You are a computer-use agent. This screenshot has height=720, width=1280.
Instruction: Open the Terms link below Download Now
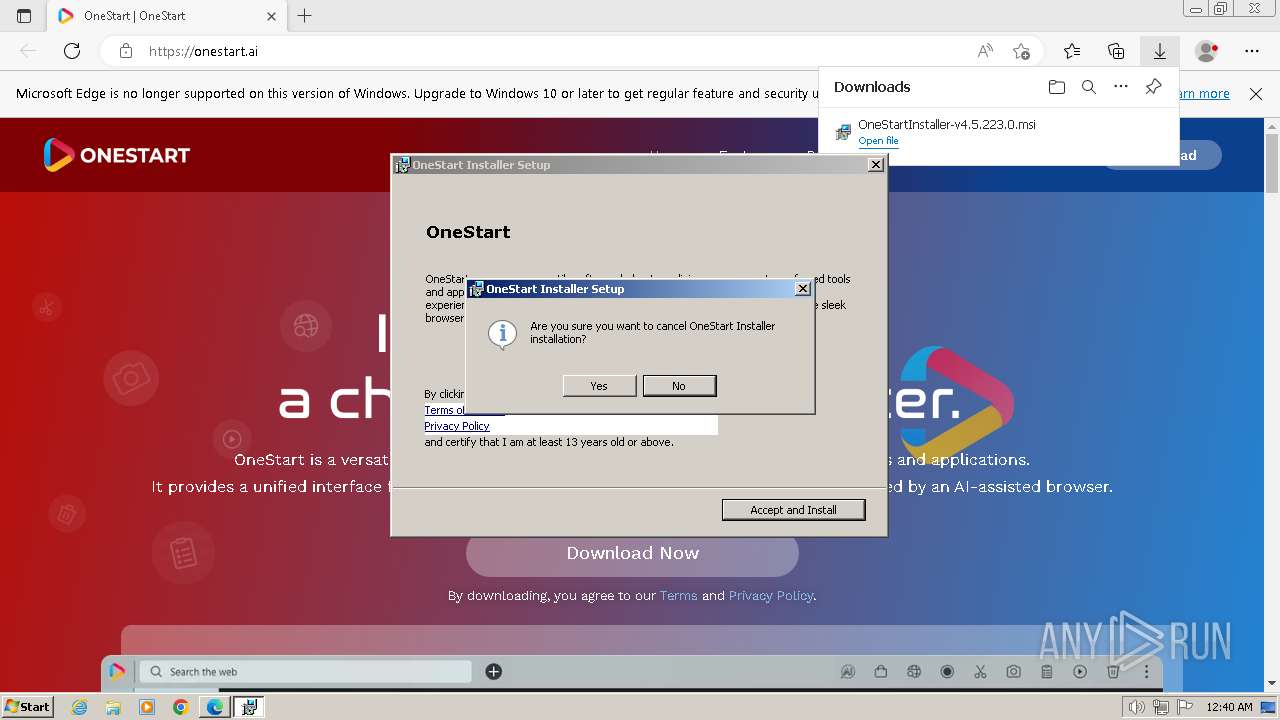click(x=678, y=596)
